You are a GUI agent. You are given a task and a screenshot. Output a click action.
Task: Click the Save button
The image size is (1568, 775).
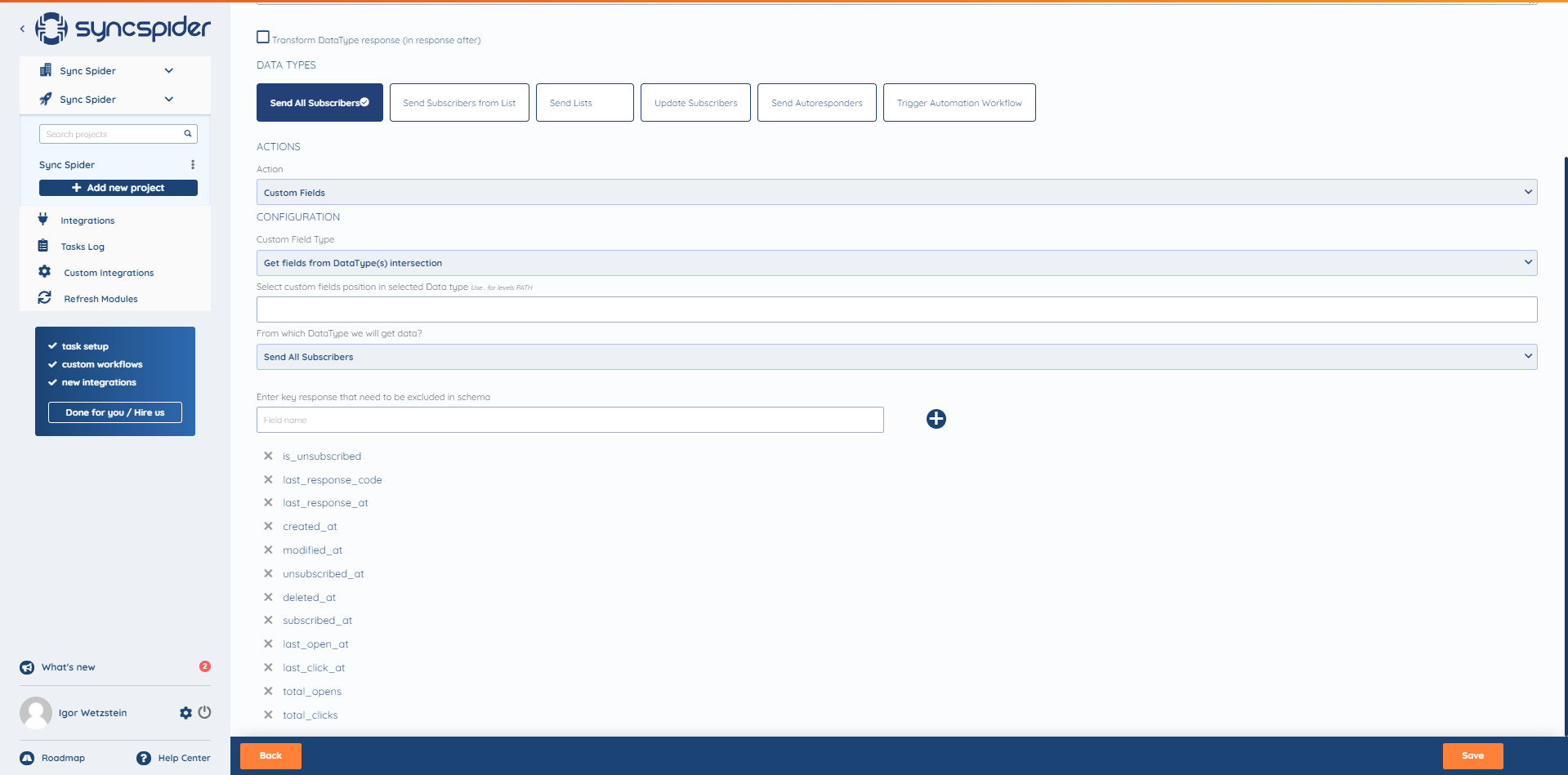coord(1472,756)
